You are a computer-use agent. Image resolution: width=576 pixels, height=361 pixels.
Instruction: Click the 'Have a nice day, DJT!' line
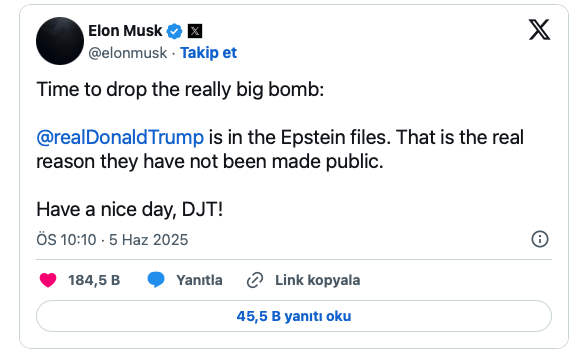[130, 210]
